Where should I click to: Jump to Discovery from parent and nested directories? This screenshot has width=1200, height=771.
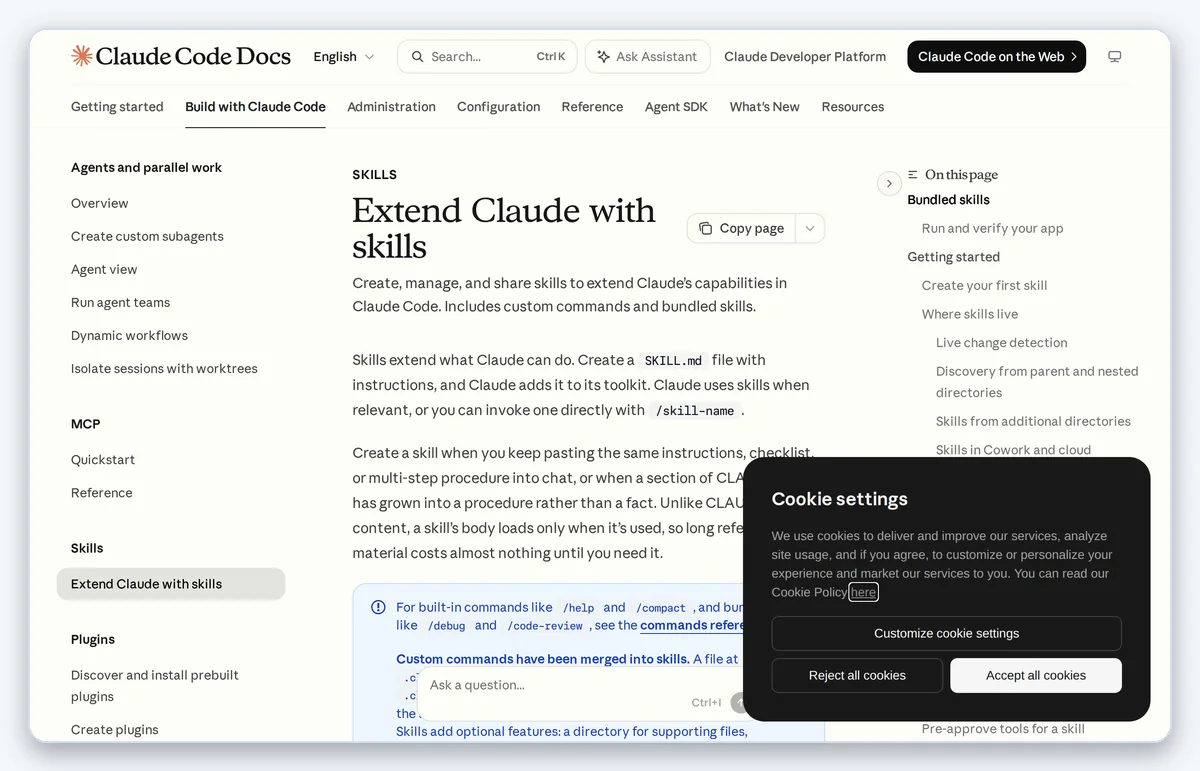[x=1037, y=382]
